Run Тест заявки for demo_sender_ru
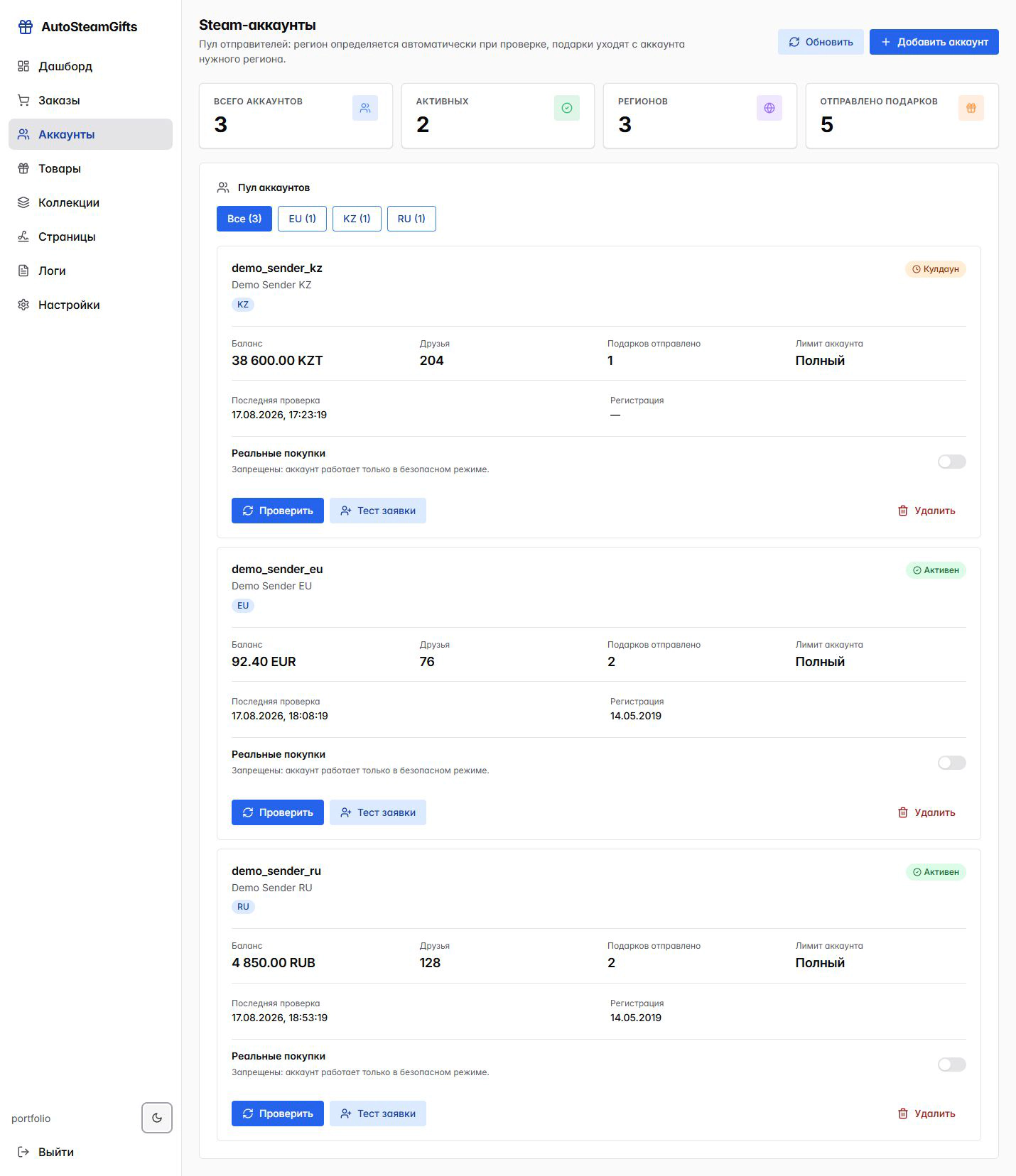 (x=378, y=1114)
